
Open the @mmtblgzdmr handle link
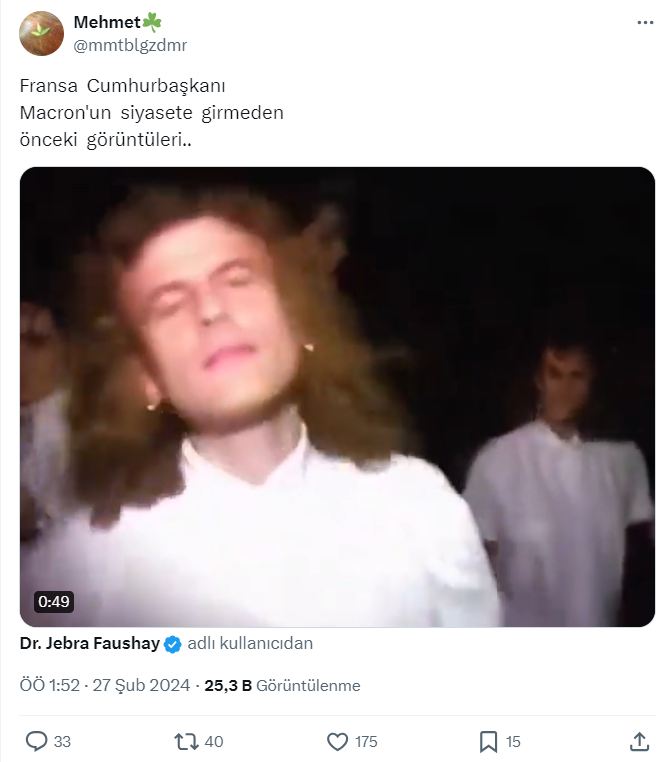pyautogui.click(x=130, y=45)
